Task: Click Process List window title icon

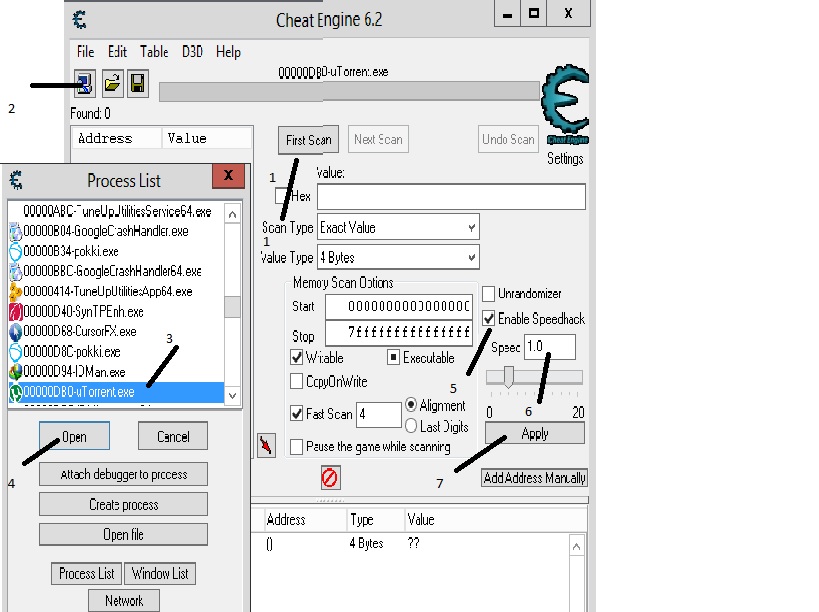Action: (16, 180)
